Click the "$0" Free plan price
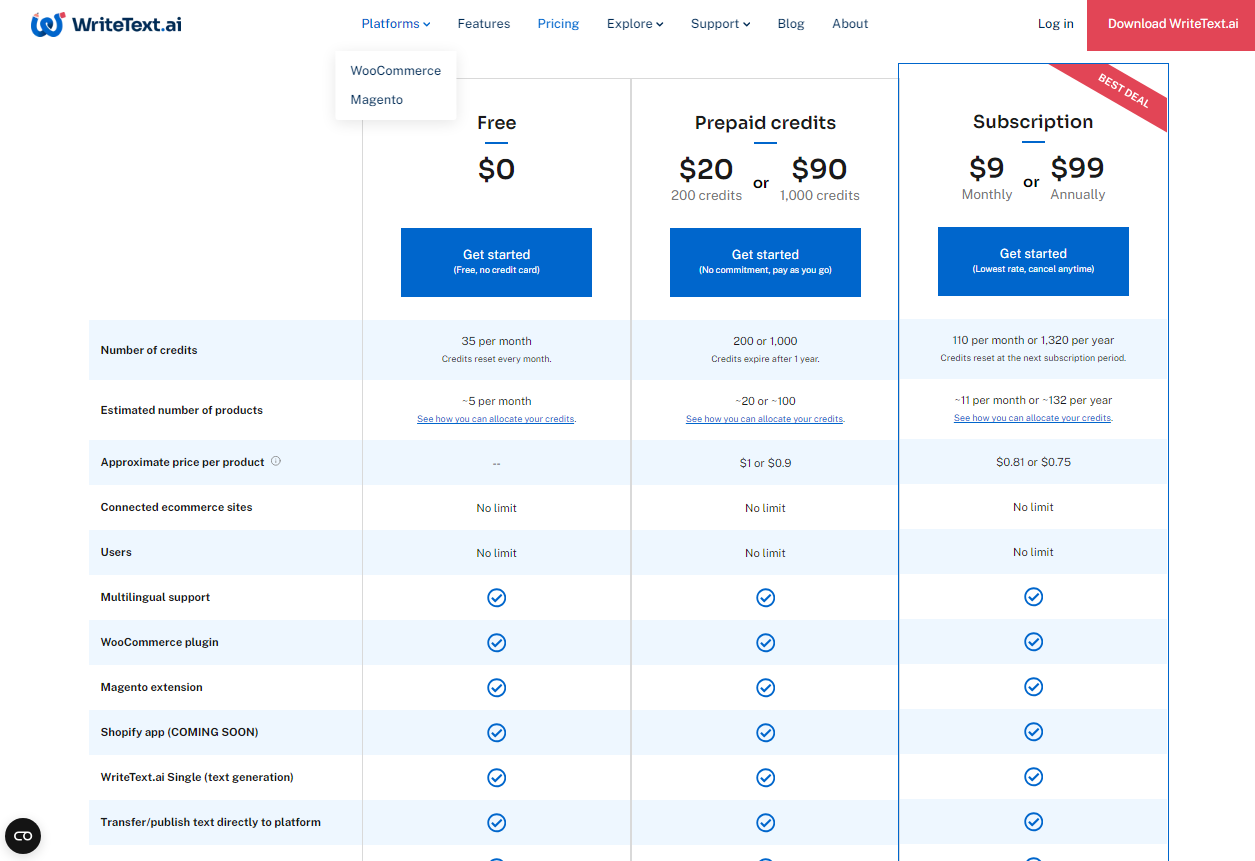1255x861 pixels. tap(496, 170)
